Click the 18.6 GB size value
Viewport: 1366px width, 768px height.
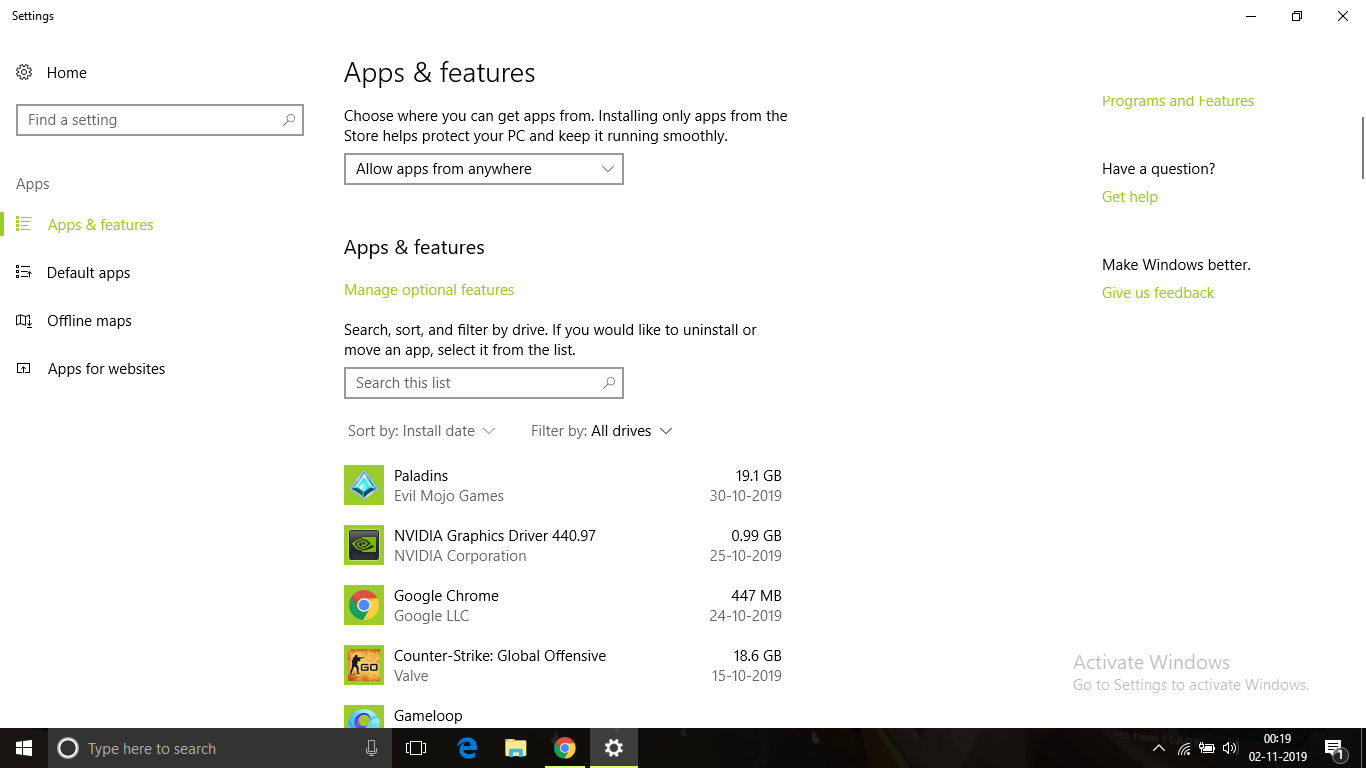pyautogui.click(x=758, y=656)
